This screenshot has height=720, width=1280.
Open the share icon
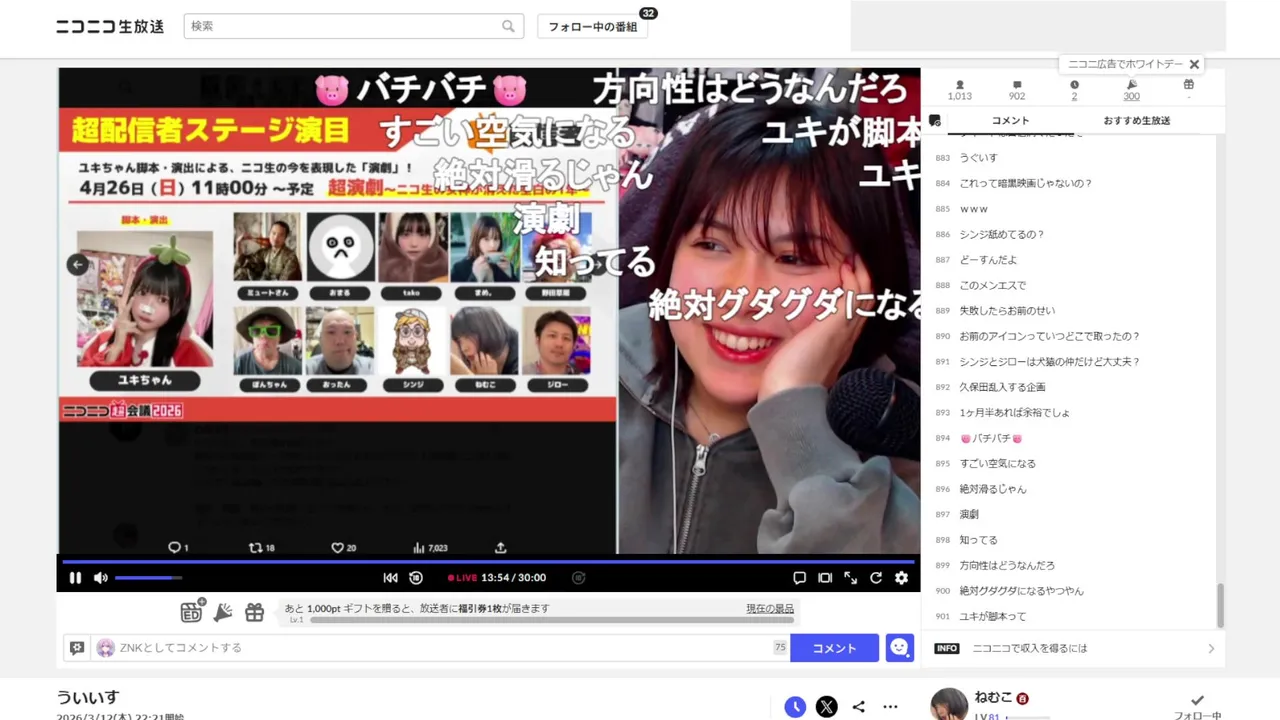pos(858,707)
